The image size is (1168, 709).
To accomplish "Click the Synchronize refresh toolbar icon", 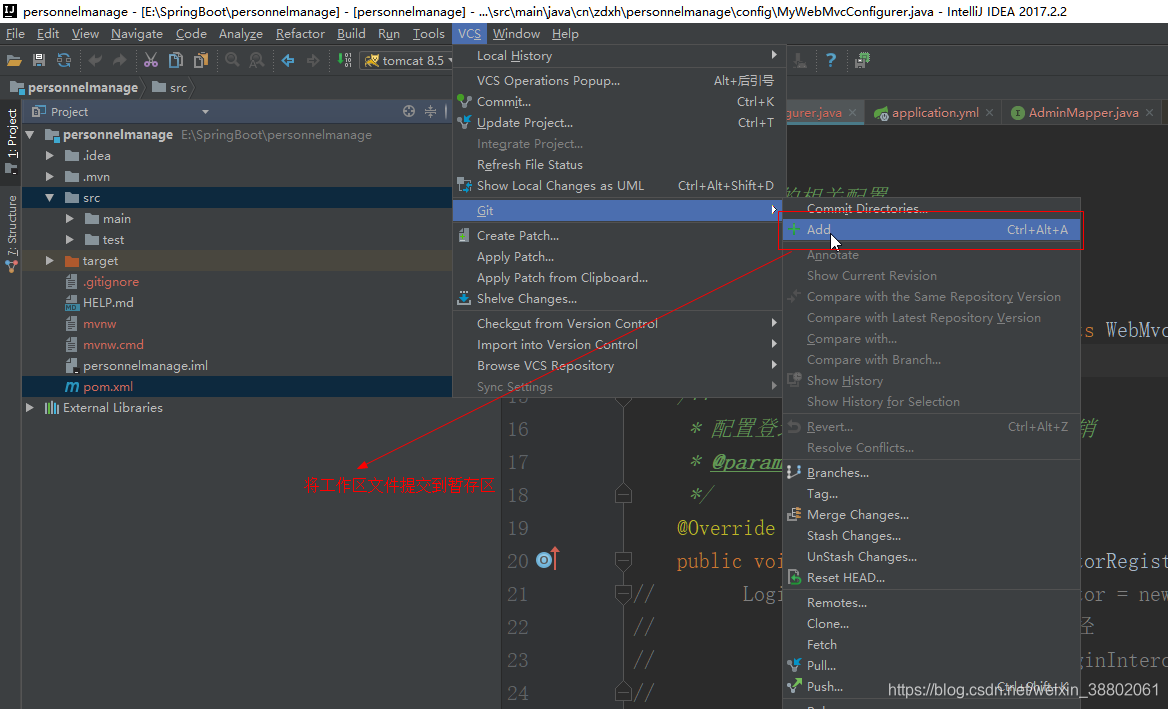I will 64,60.
